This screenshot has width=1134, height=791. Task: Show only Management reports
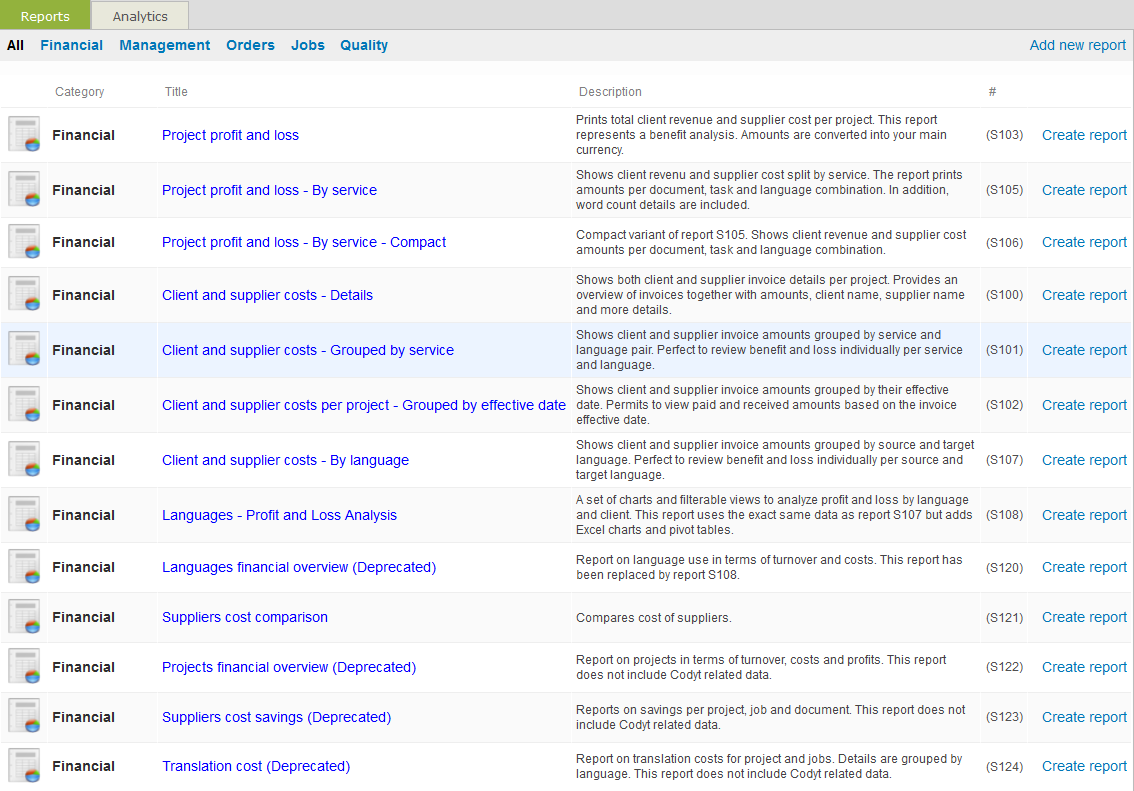[165, 45]
